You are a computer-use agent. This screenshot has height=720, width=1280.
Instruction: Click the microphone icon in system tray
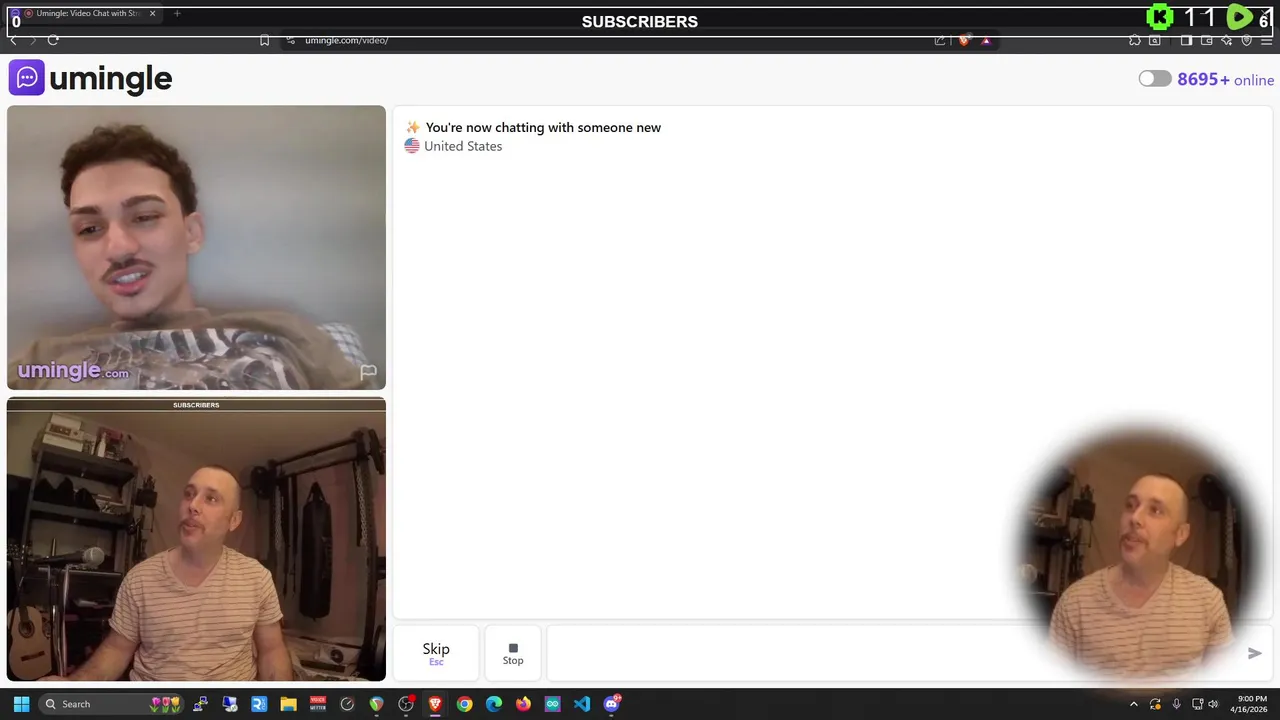[x=1176, y=704]
